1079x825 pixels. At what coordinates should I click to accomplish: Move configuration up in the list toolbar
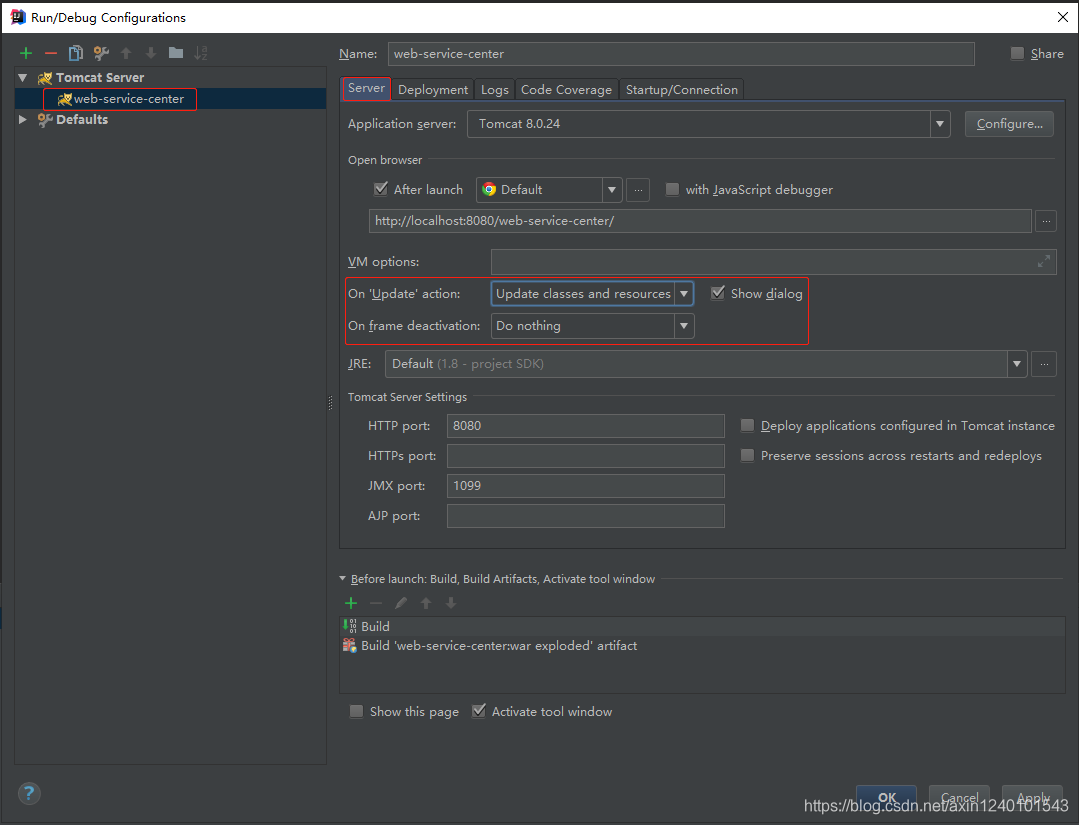(x=126, y=53)
